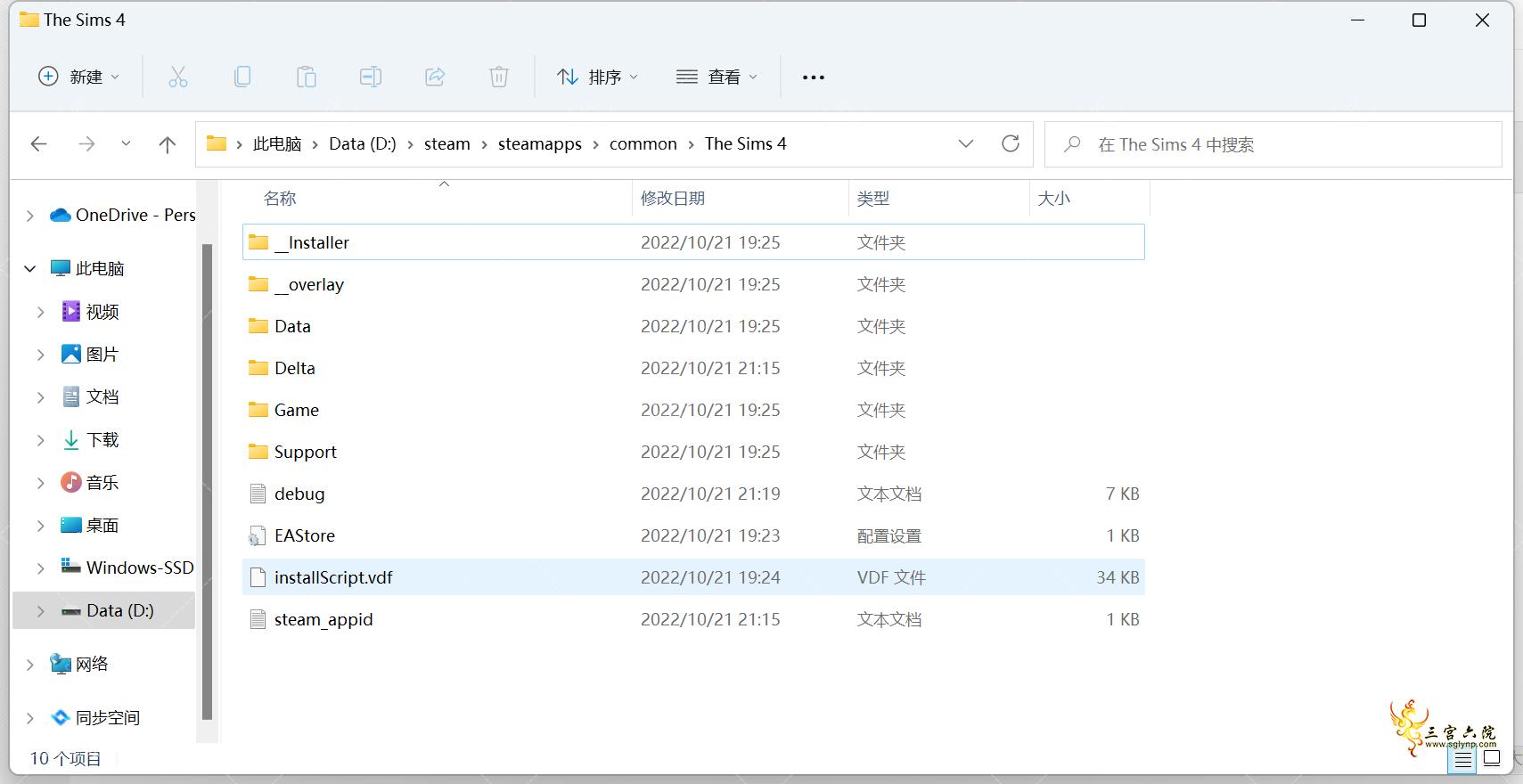Open the 排序 (Sort) dropdown

click(598, 77)
